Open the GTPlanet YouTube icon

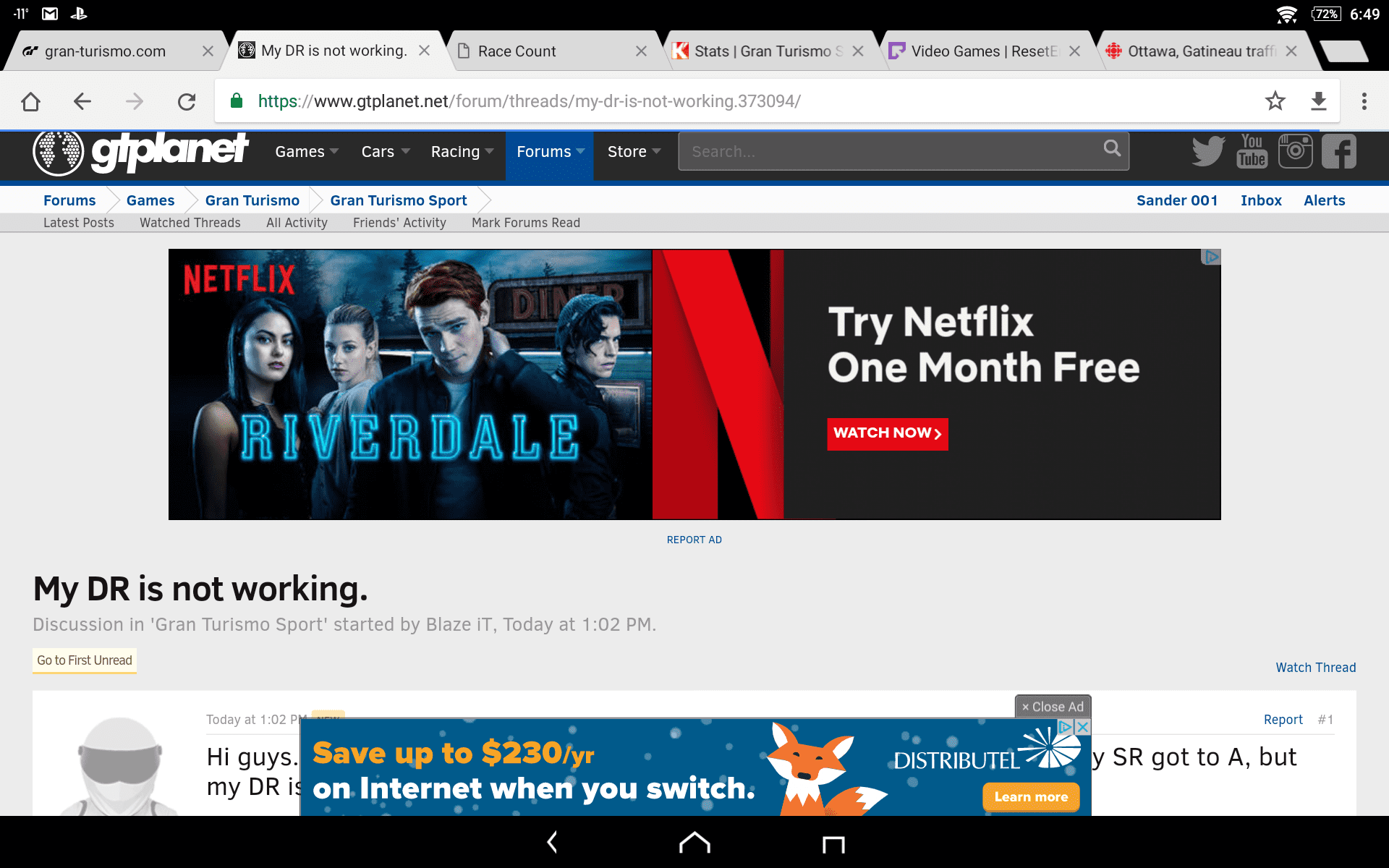pyautogui.click(x=1252, y=151)
